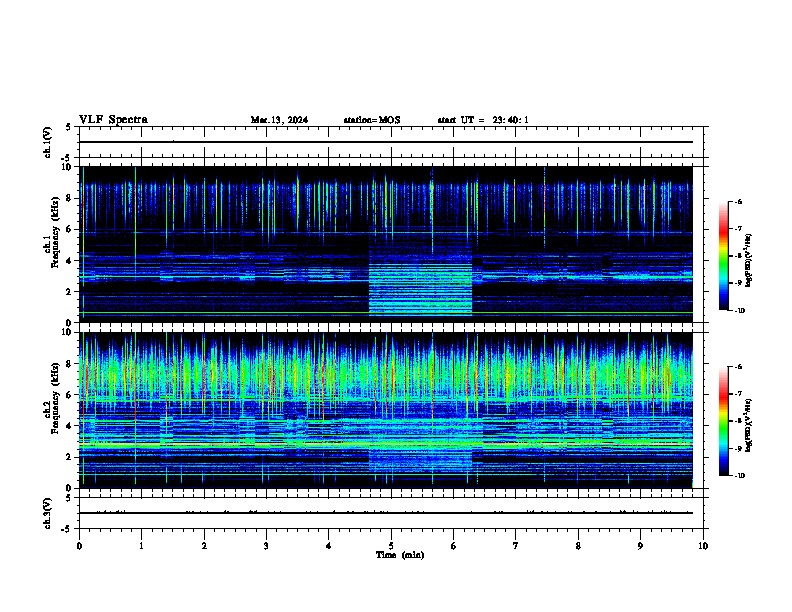Click the bright broadband burst in the ch.1 spectrogram
This screenshot has height=612, width=792.
pyautogui.click(x=420, y=288)
